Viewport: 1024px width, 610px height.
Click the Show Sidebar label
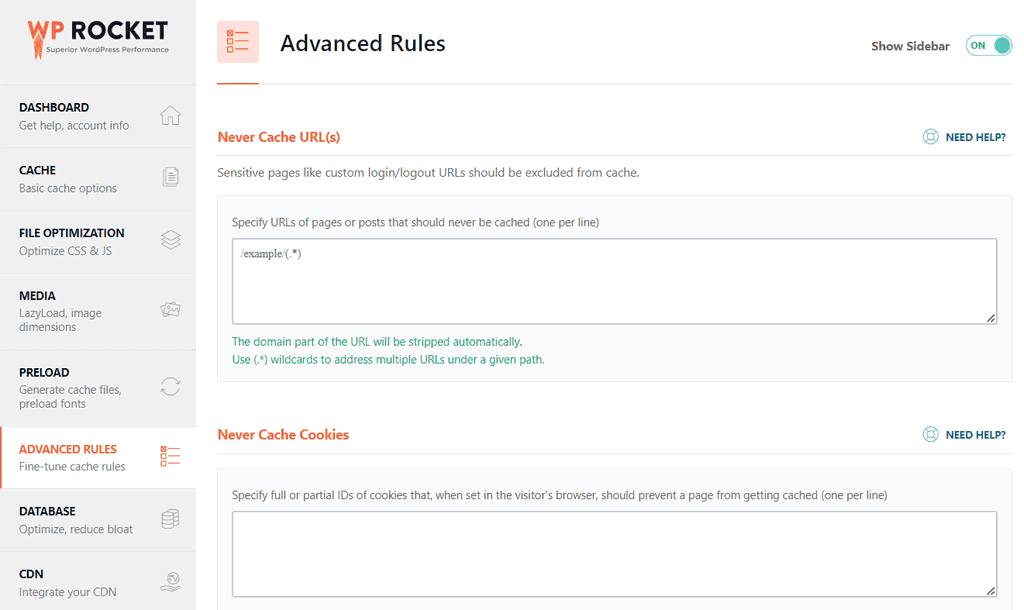click(910, 46)
